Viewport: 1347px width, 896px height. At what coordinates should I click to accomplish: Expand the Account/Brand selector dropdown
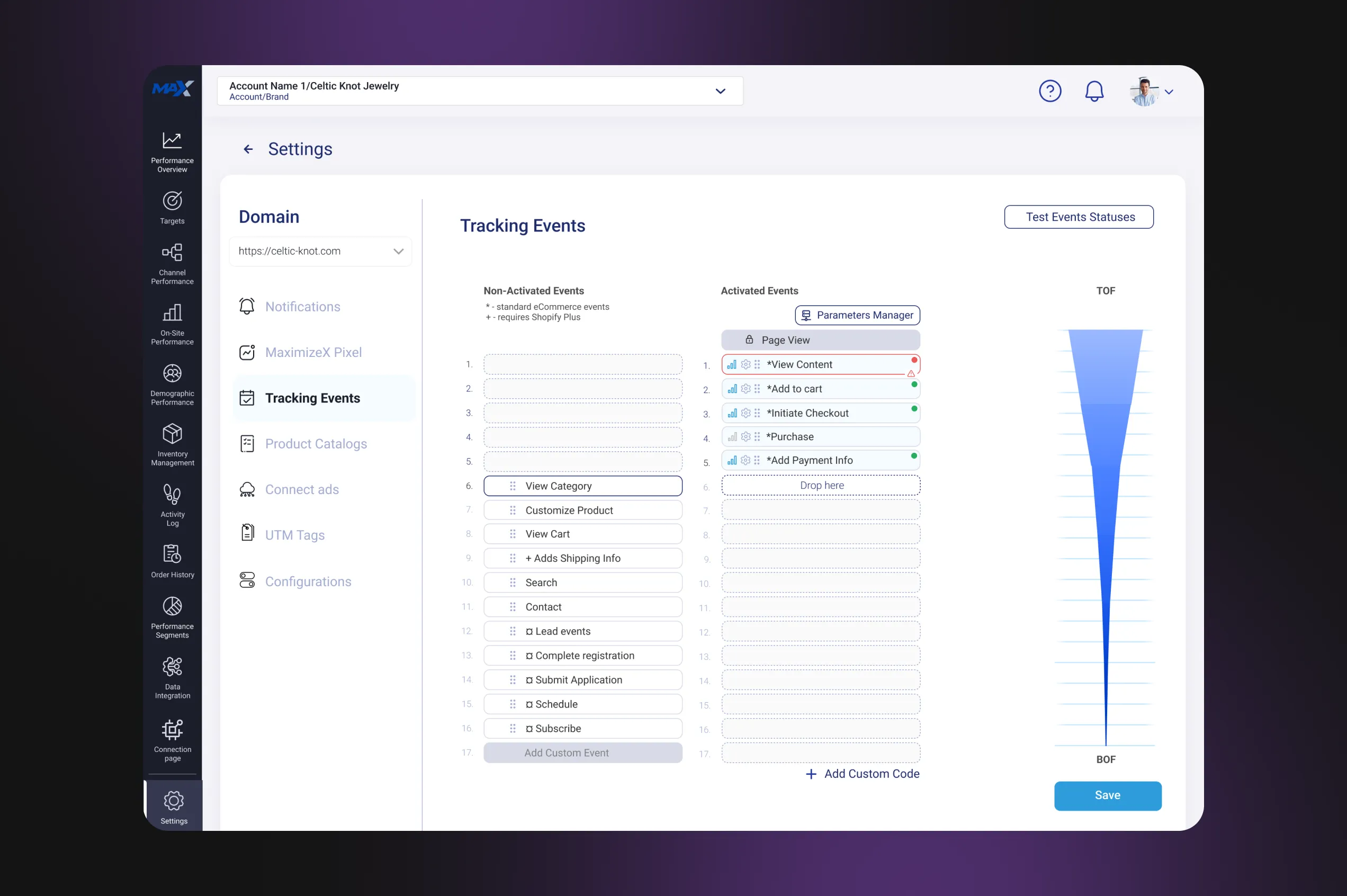(x=720, y=91)
